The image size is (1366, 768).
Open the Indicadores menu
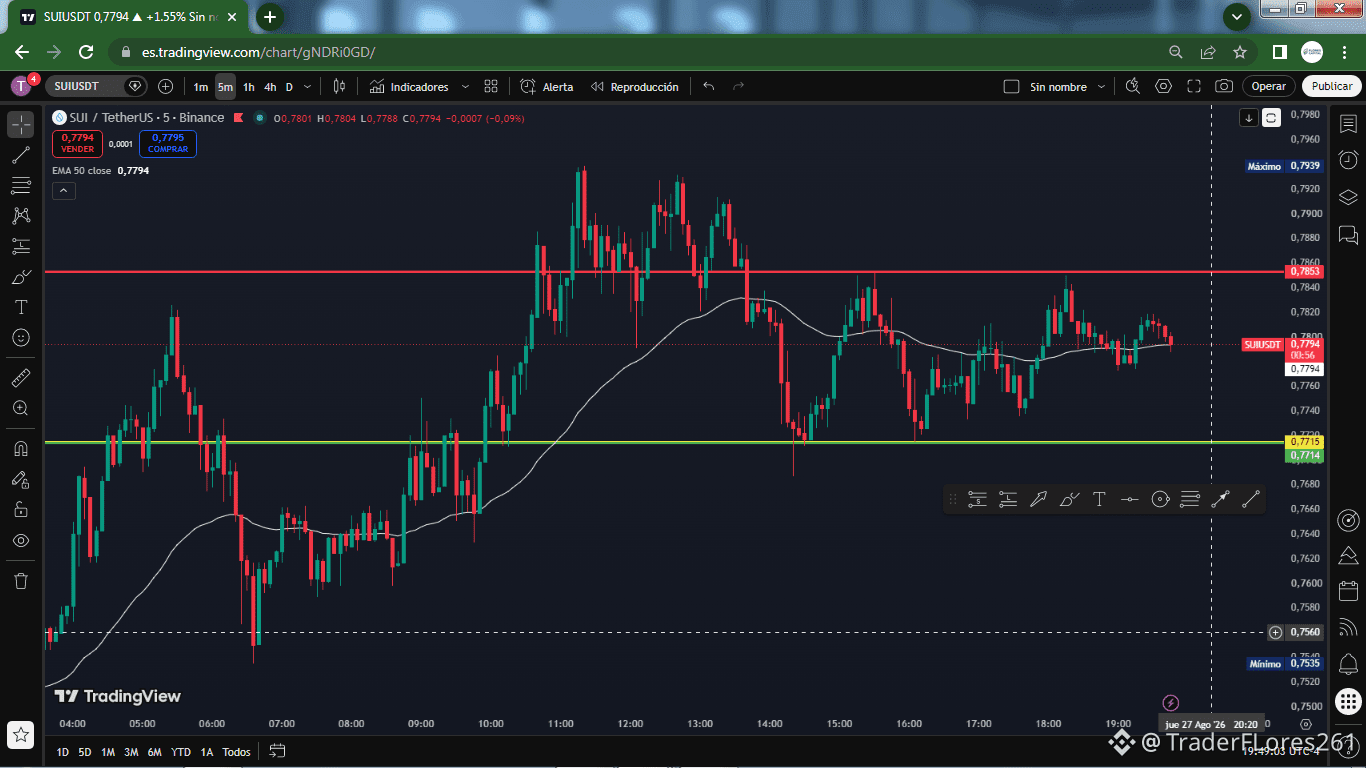pyautogui.click(x=409, y=87)
